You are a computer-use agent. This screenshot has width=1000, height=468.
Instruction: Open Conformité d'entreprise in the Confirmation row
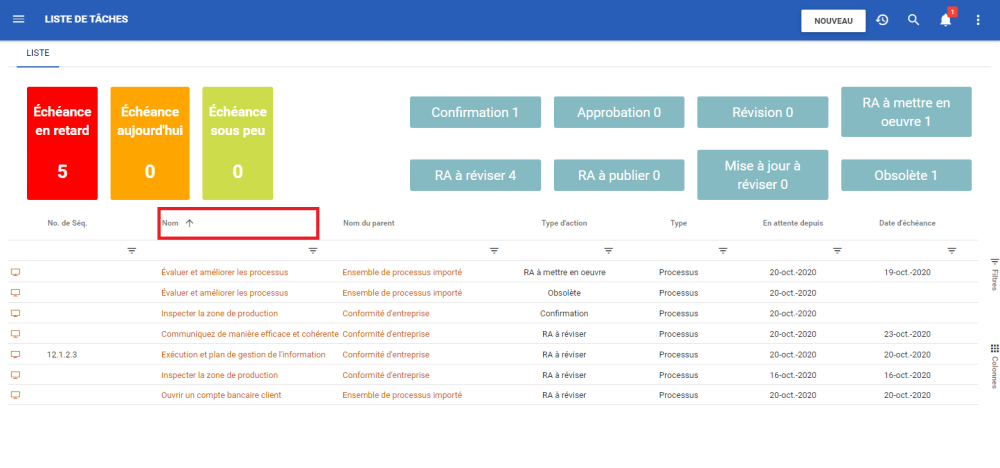pyautogui.click(x=386, y=313)
